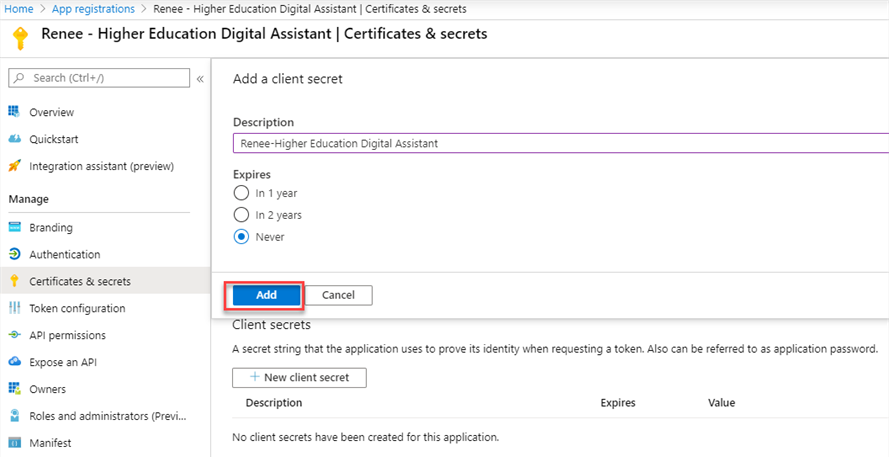Click the Owners icon
Viewport: 889px width, 457px height.
(14, 389)
